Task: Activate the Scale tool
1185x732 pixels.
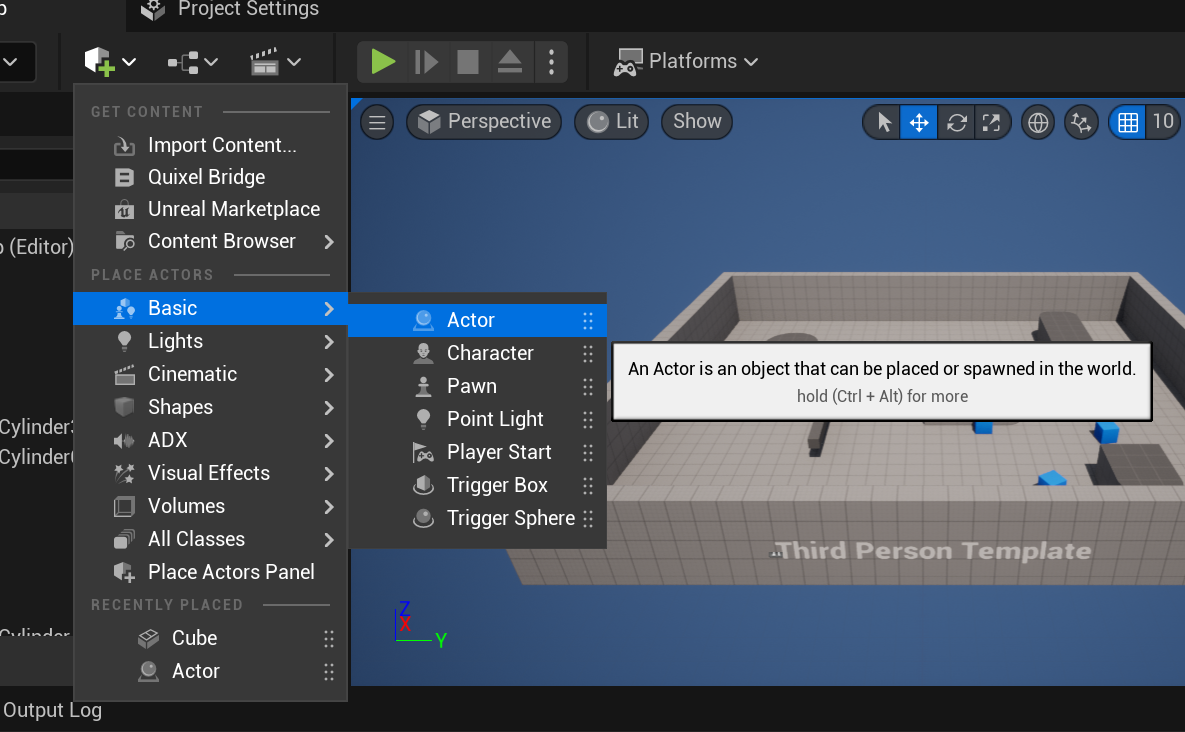Action: (992, 122)
